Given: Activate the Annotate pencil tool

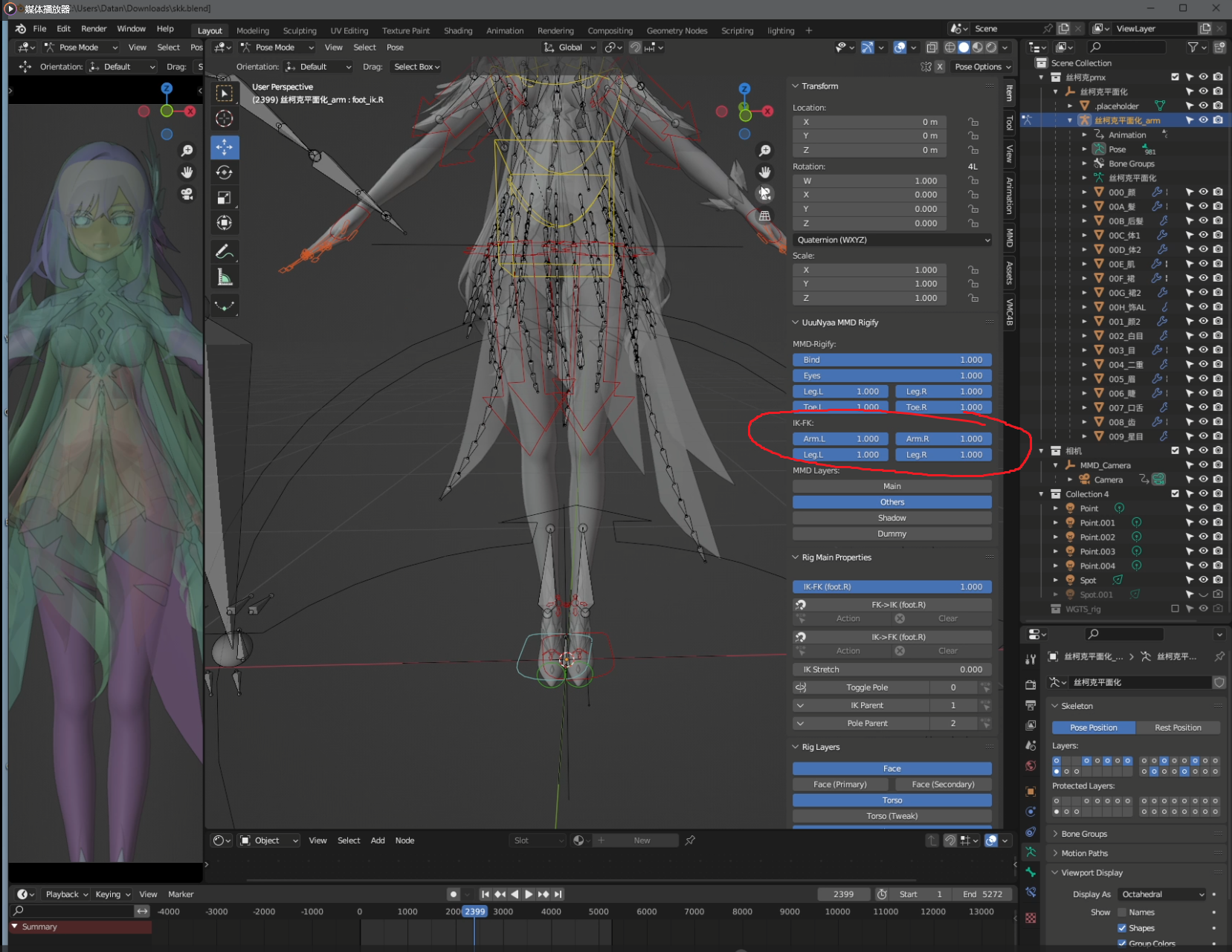Looking at the screenshot, I should click(x=225, y=252).
